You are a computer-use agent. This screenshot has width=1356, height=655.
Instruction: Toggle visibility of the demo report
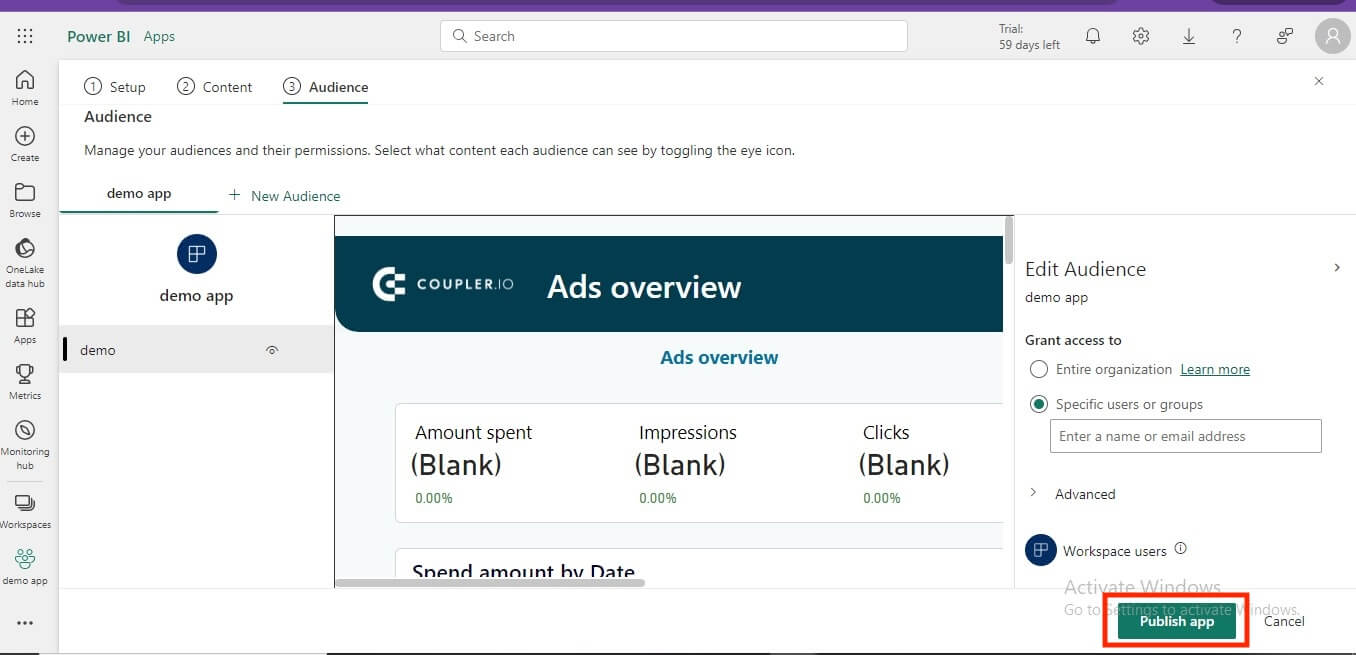[272, 350]
